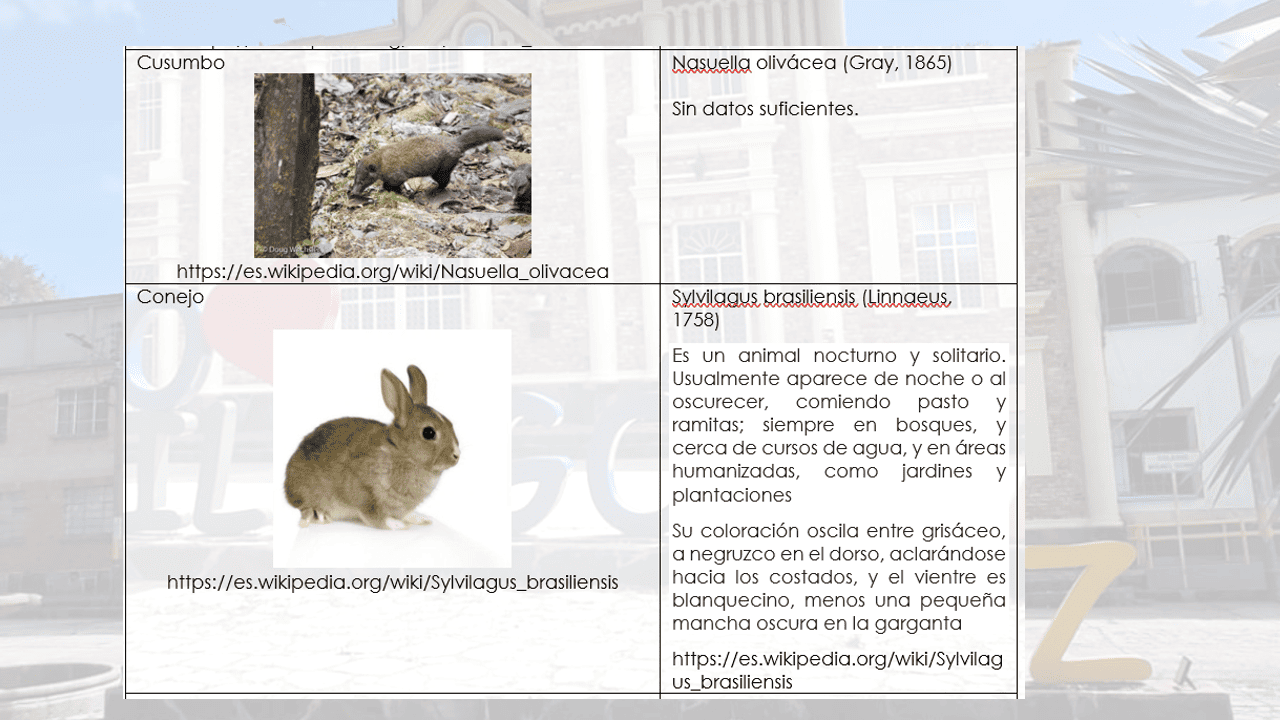Click the "Cusumbo" row label
Image resolution: width=1280 pixels, height=720 pixels.
coord(181,63)
